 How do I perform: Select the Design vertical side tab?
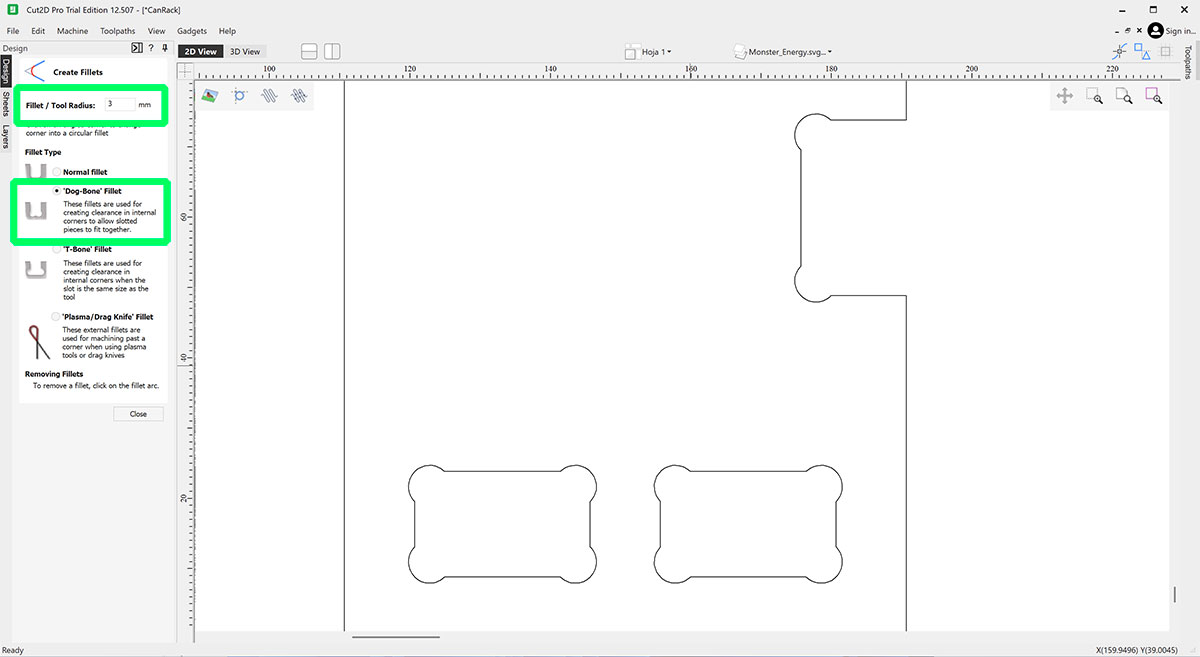[x=6, y=72]
